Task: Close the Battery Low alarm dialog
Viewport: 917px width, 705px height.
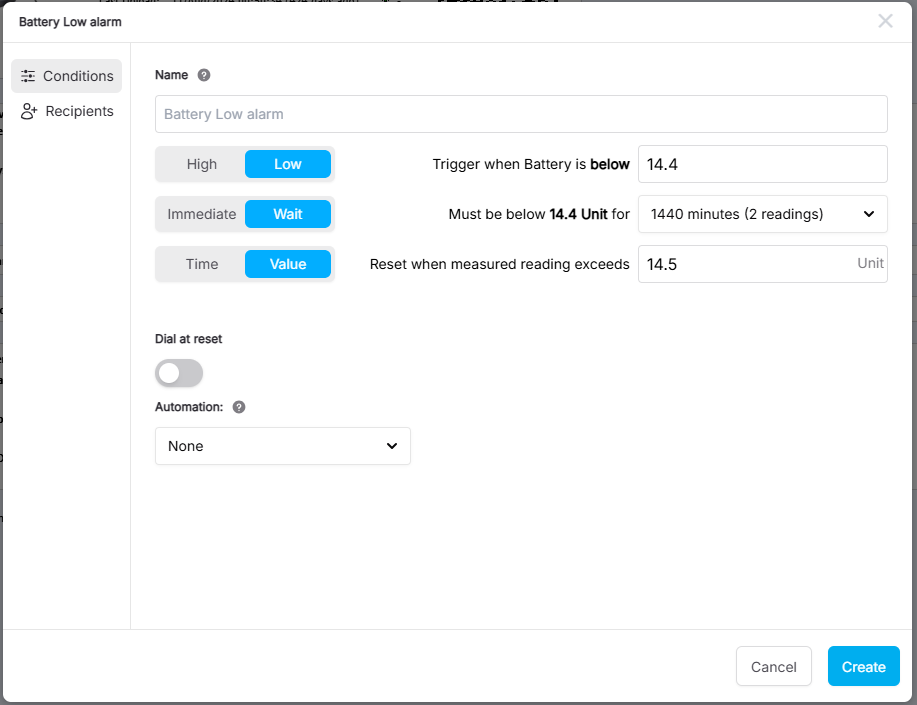Action: 885,21
